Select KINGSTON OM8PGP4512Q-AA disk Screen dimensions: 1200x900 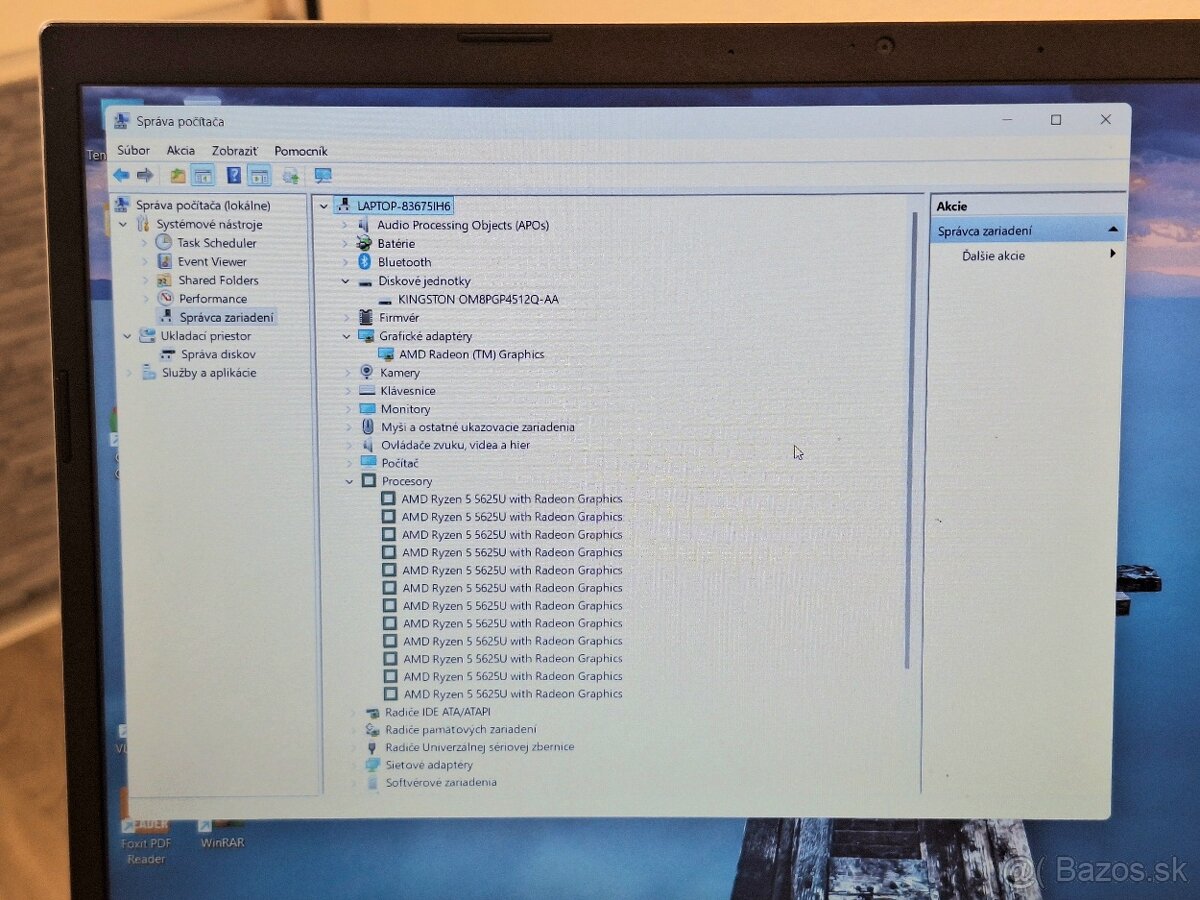[478, 299]
